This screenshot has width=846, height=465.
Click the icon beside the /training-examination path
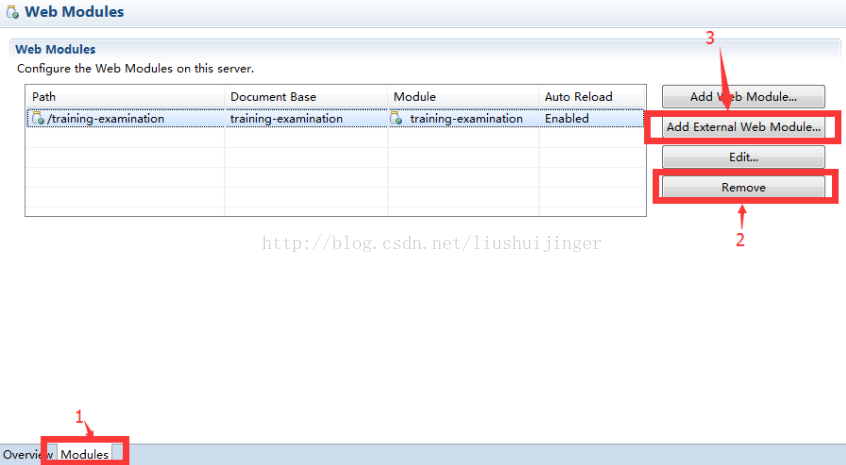[38, 118]
